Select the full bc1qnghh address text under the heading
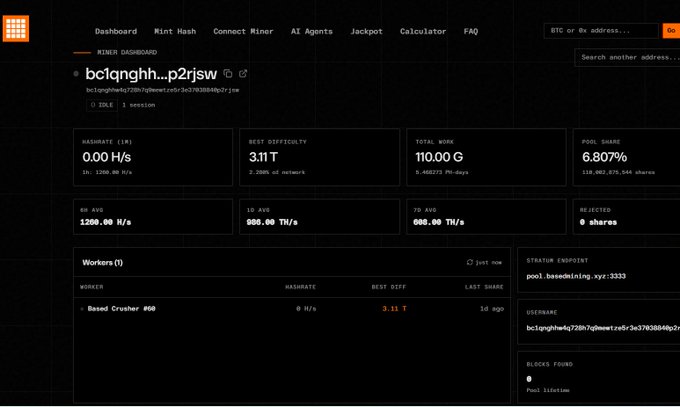The height and width of the screenshot is (407, 680). pyautogui.click(x=163, y=90)
